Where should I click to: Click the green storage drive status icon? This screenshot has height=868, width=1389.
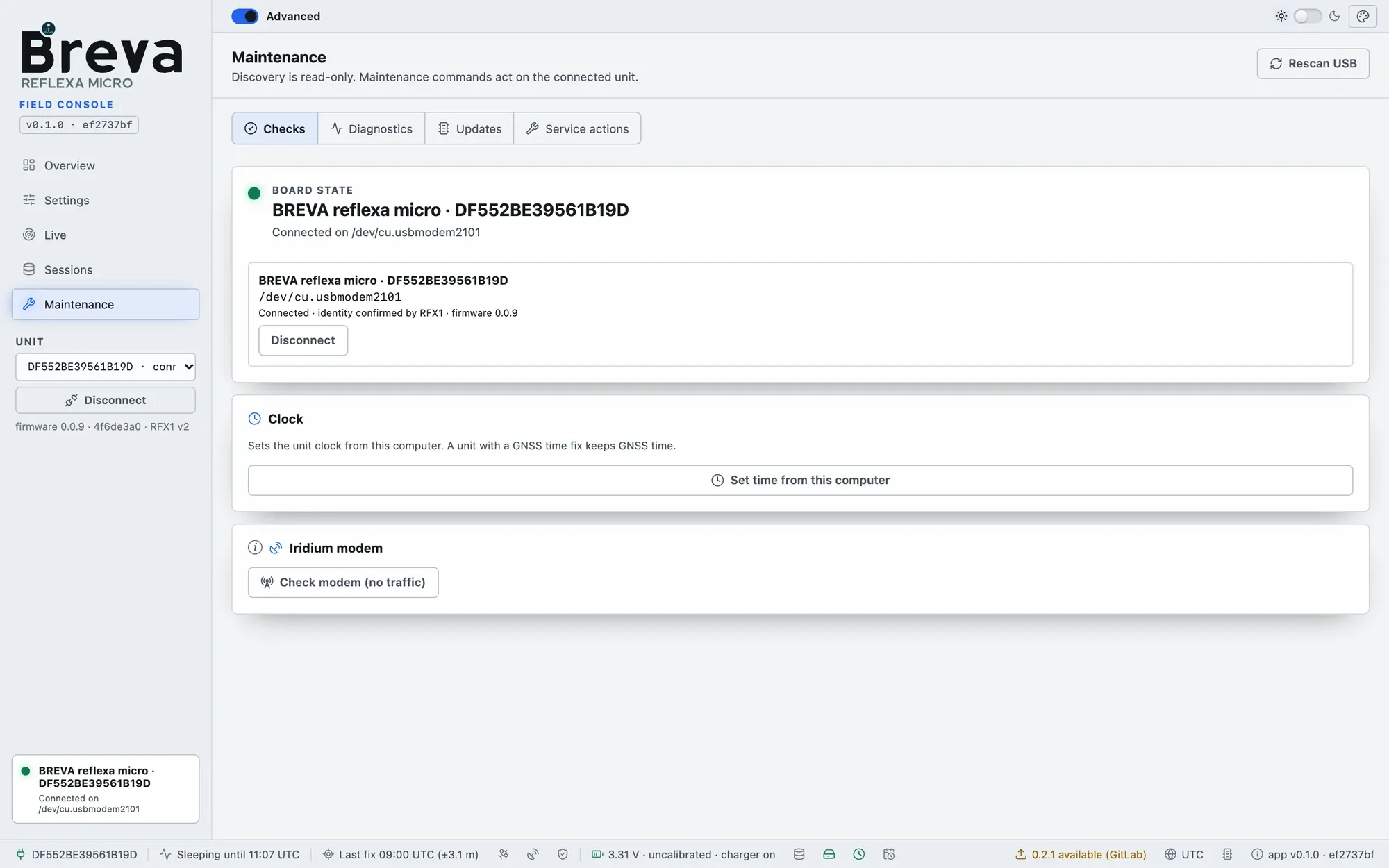(829, 854)
